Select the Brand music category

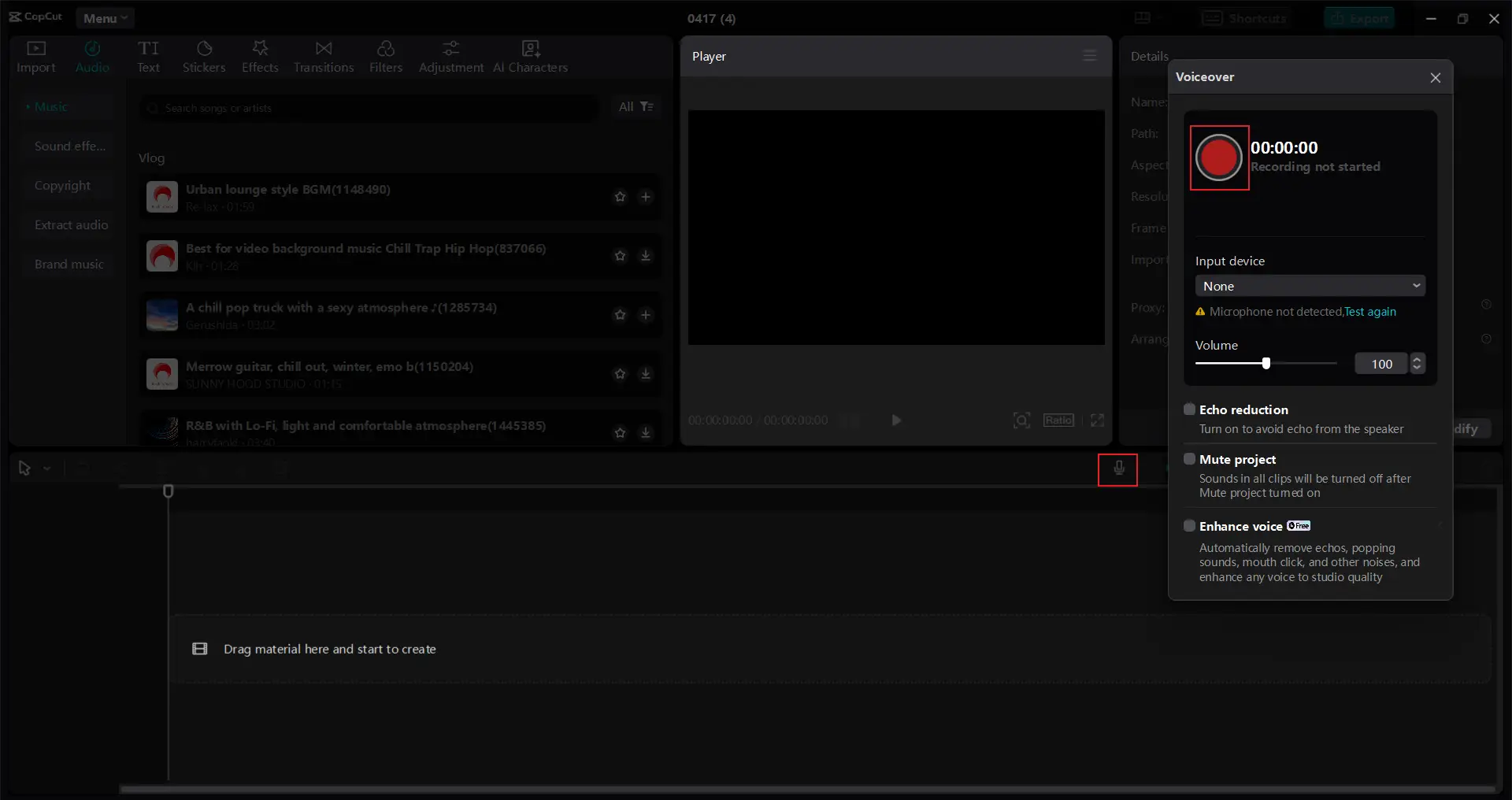pos(70,265)
